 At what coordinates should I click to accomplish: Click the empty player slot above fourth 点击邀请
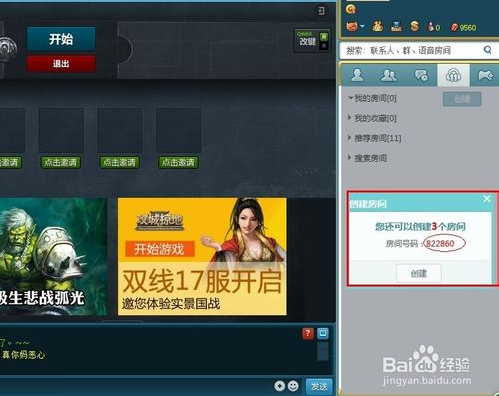click(x=179, y=130)
